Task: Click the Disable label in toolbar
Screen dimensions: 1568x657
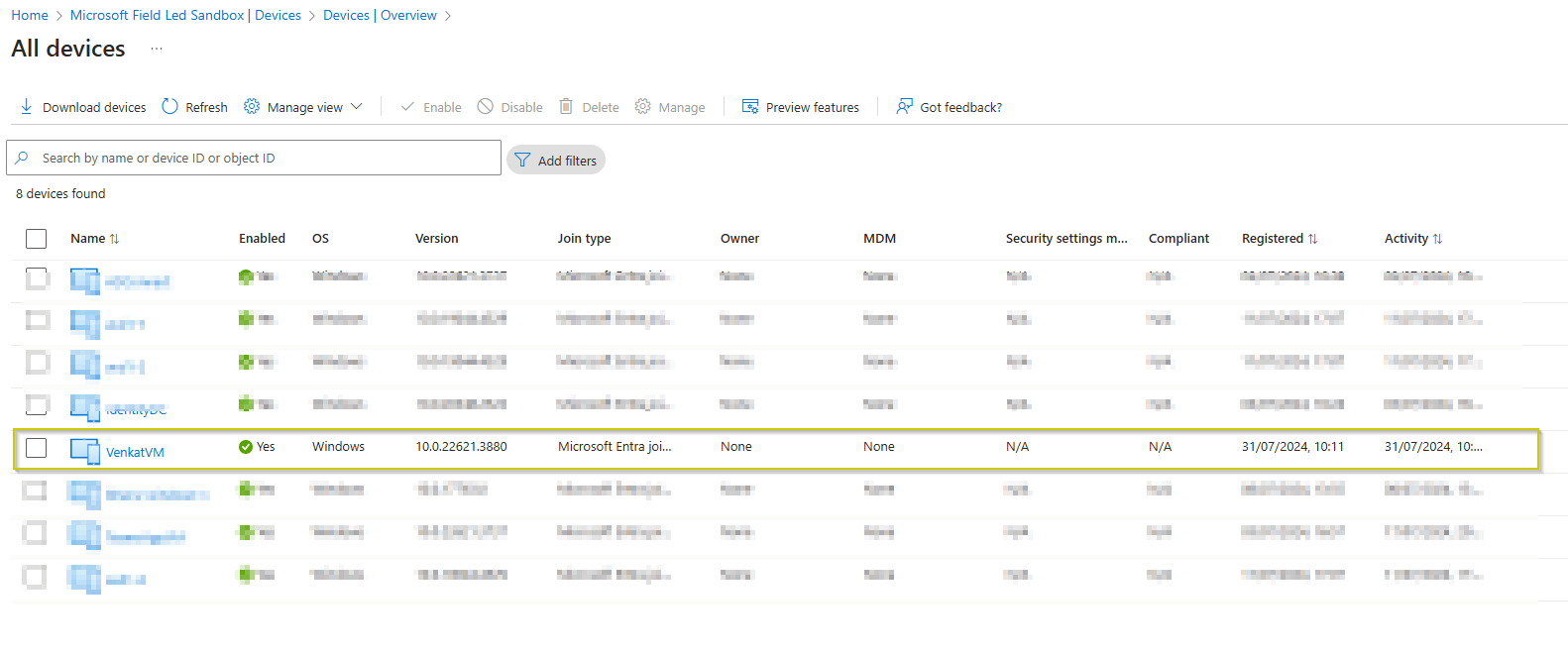Action: pyautogui.click(x=521, y=107)
